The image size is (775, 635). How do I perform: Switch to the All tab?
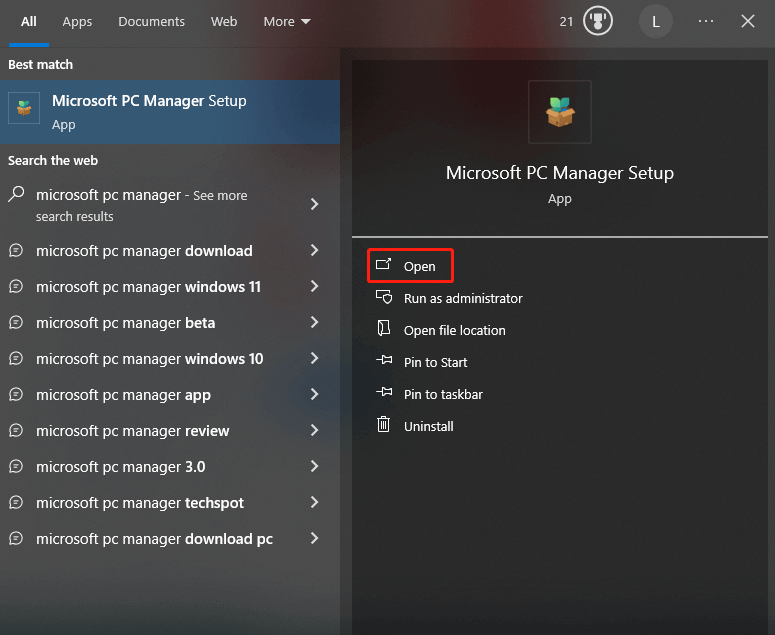(29, 22)
